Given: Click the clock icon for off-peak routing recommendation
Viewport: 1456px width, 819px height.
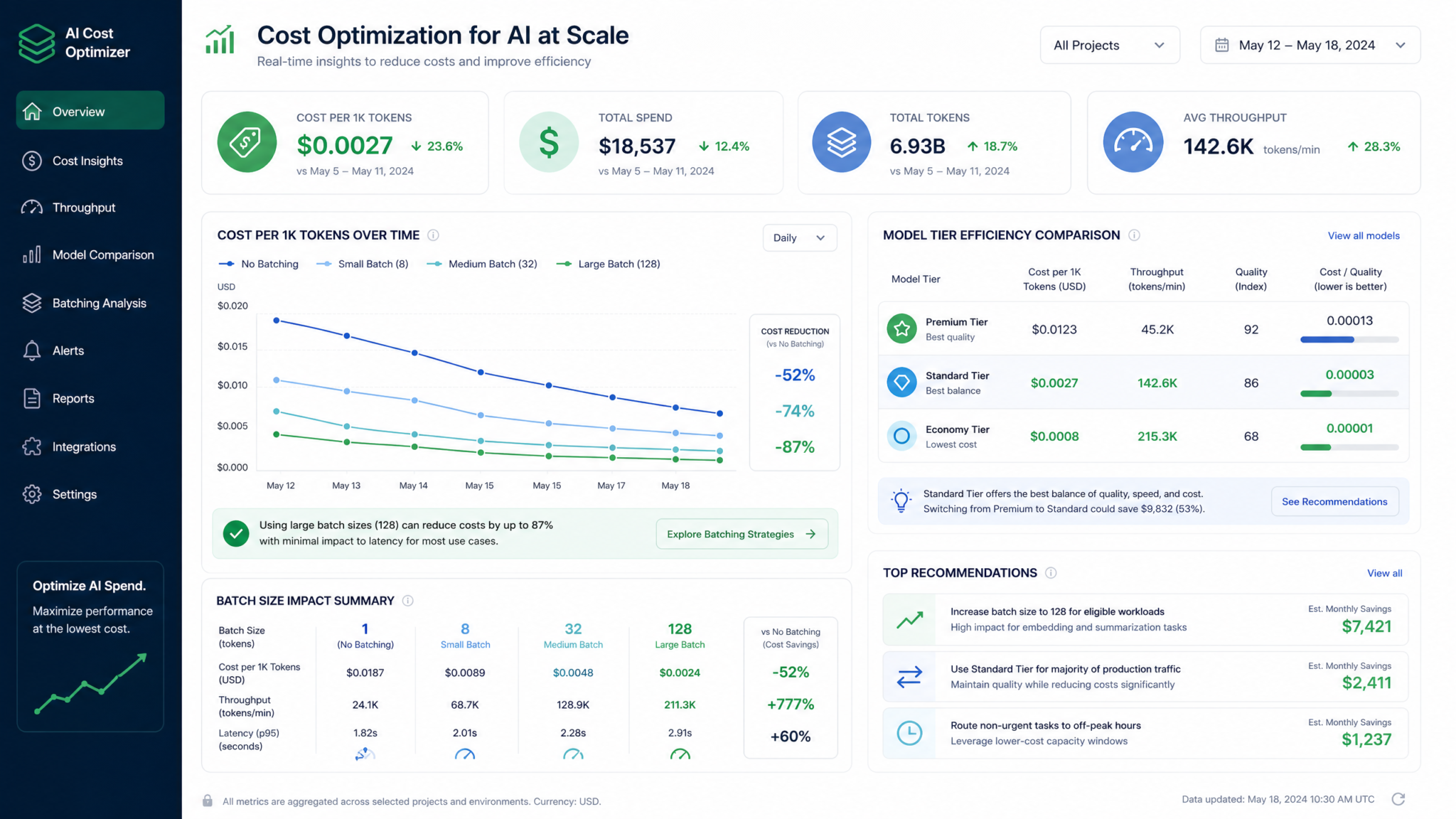Looking at the screenshot, I should [x=909, y=733].
